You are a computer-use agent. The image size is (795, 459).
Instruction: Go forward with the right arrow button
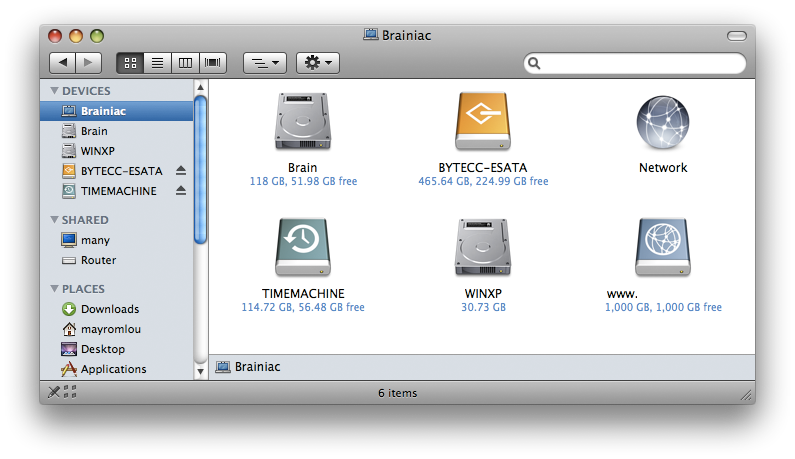[x=88, y=63]
